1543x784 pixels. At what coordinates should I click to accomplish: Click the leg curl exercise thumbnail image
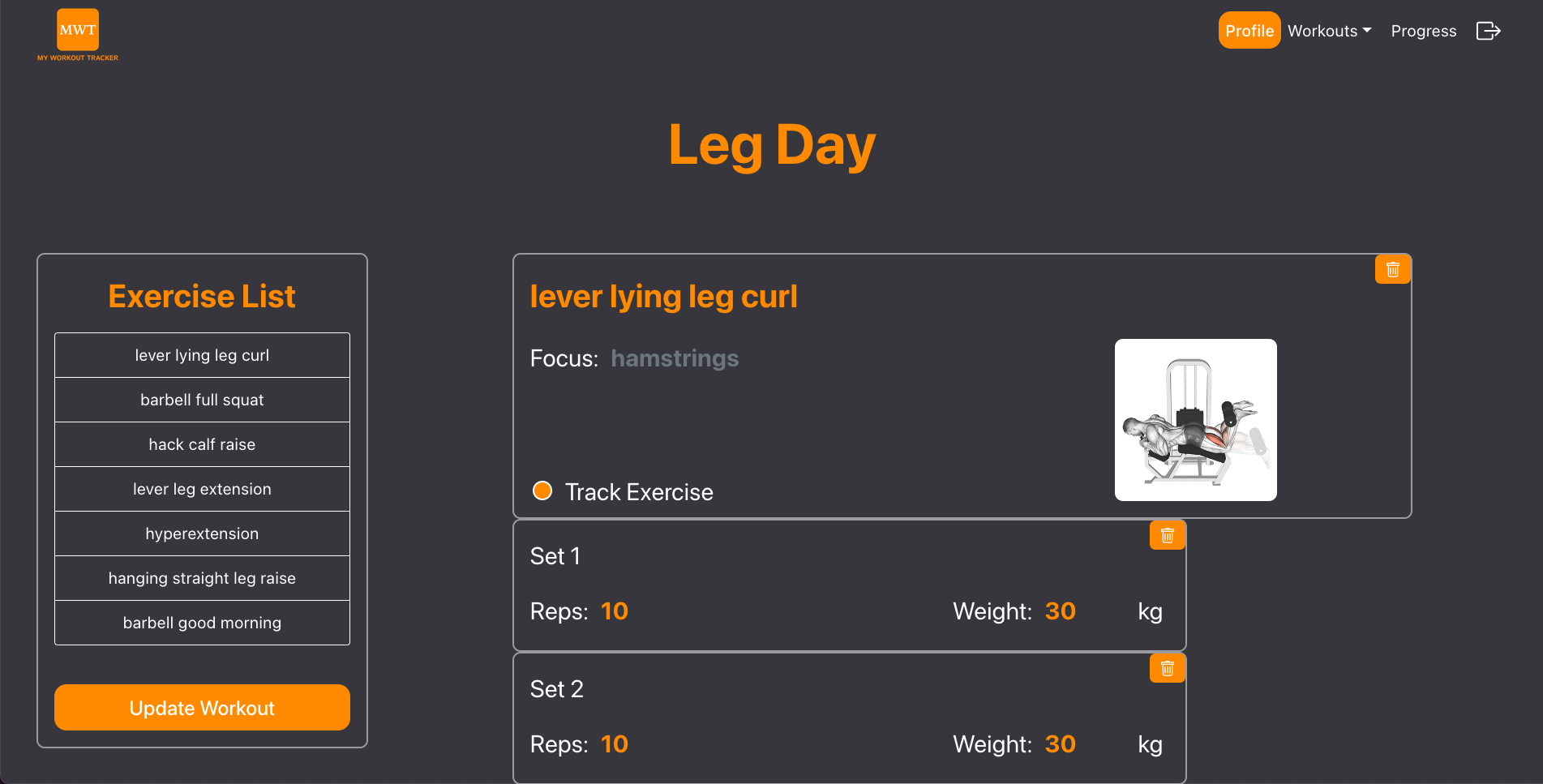pyautogui.click(x=1195, y=420)
